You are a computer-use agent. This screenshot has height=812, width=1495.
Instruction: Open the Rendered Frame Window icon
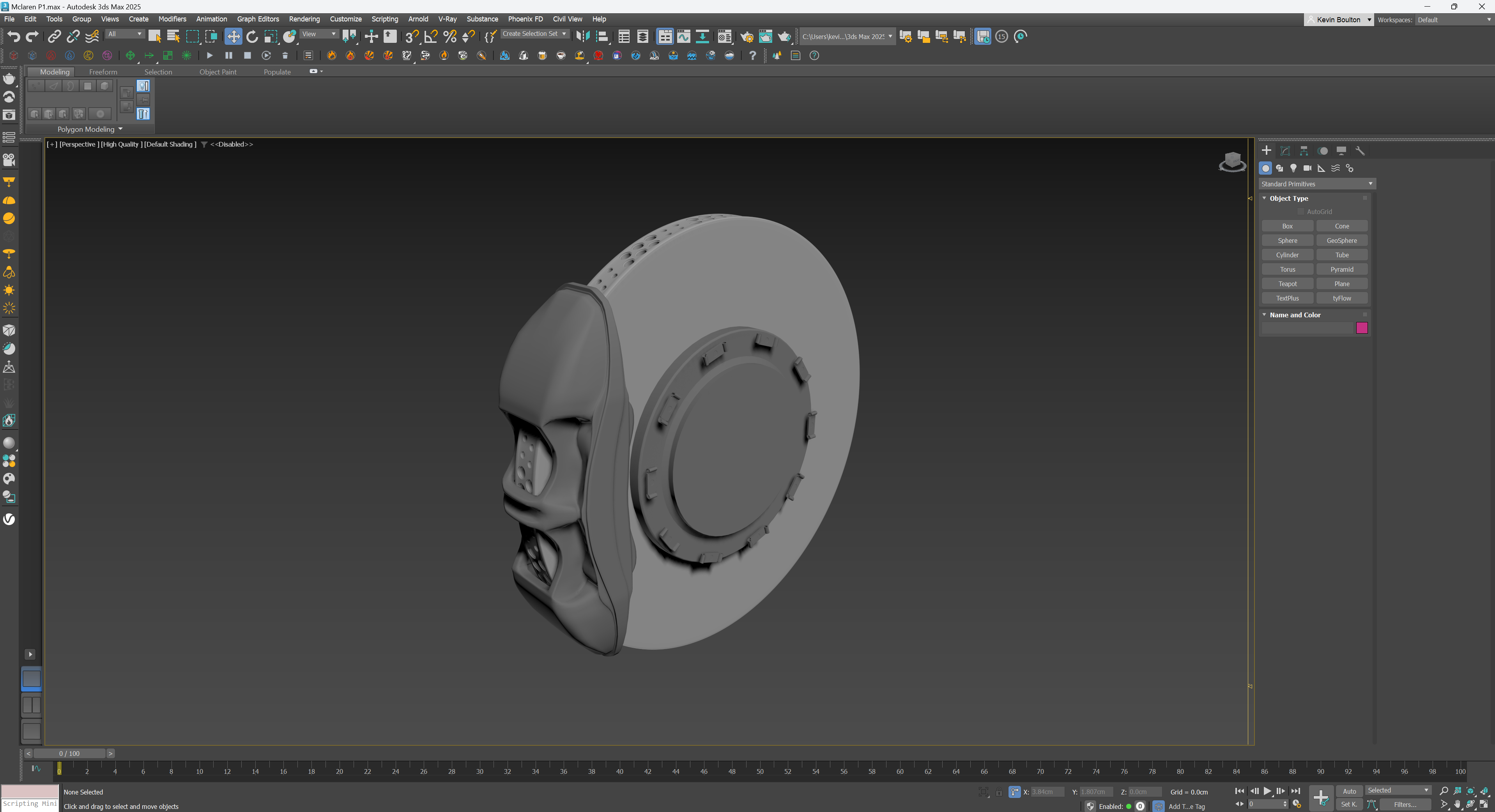766,37
